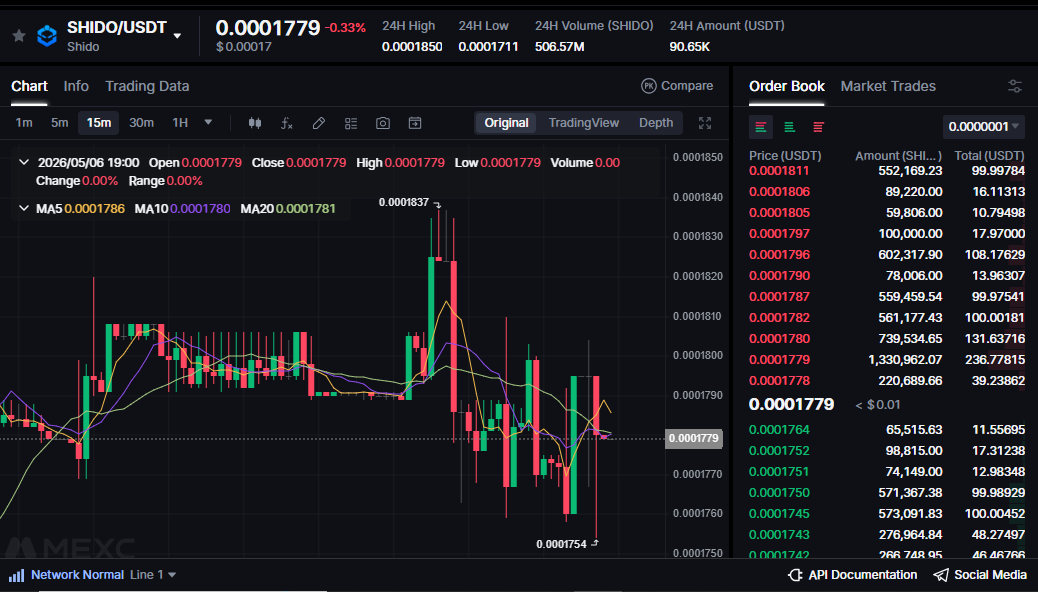
Task: Open the SHIDO/USDT pair selector dropdown
Action: (177, 36)
